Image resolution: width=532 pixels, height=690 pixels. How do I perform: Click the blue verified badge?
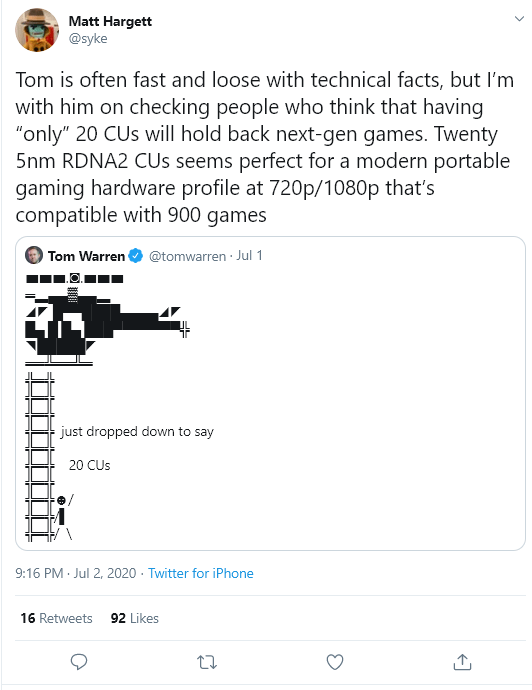pyautogui.click(x=136, y=256)
